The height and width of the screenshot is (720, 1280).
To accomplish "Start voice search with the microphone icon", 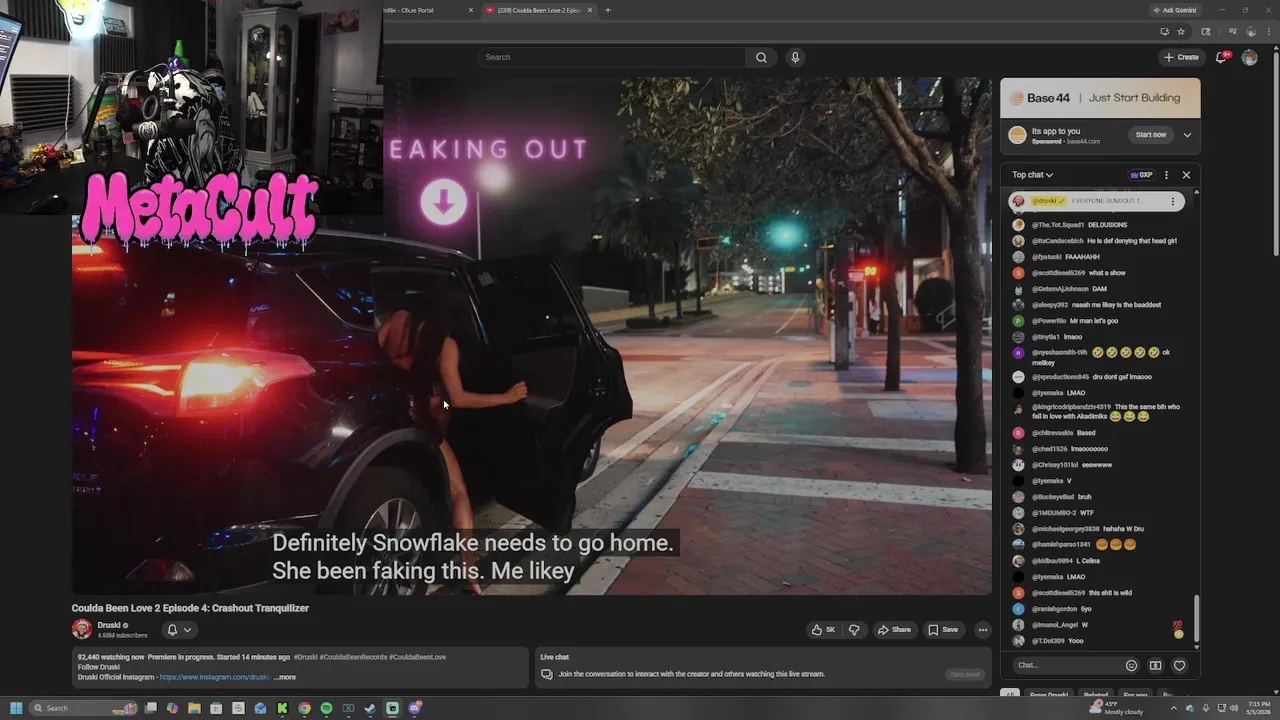I will point(795,57).
